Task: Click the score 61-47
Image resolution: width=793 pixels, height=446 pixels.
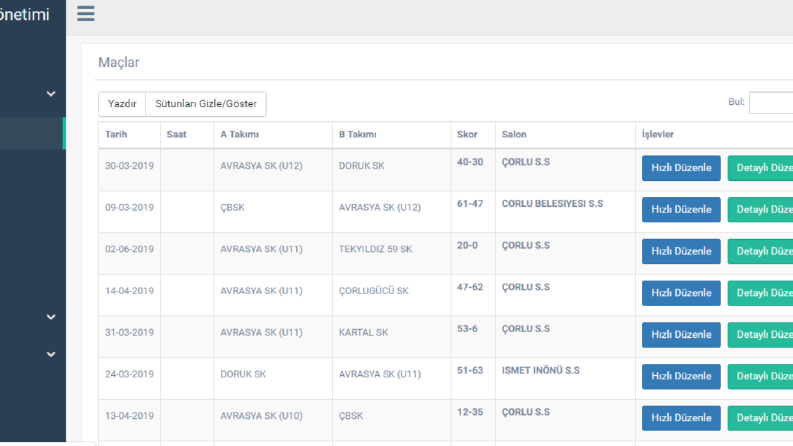Action: tap(470, 204)
